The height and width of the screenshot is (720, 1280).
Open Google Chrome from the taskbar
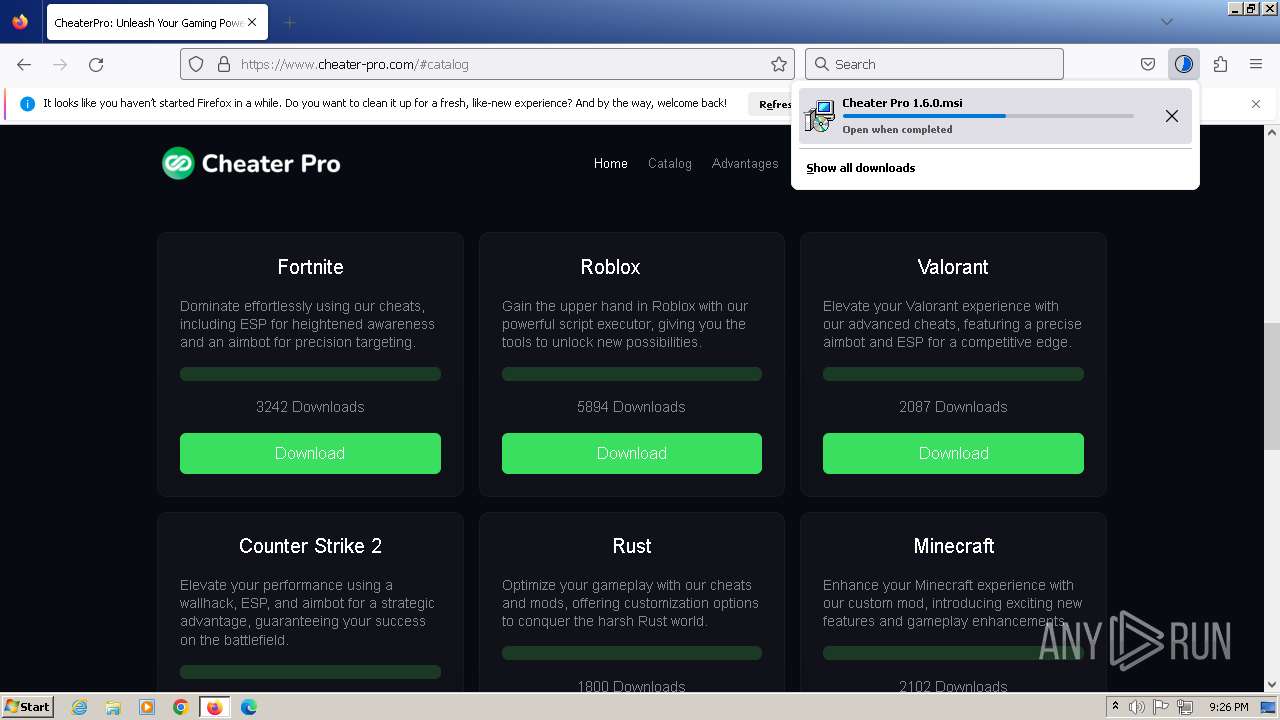tap(180, 707)
